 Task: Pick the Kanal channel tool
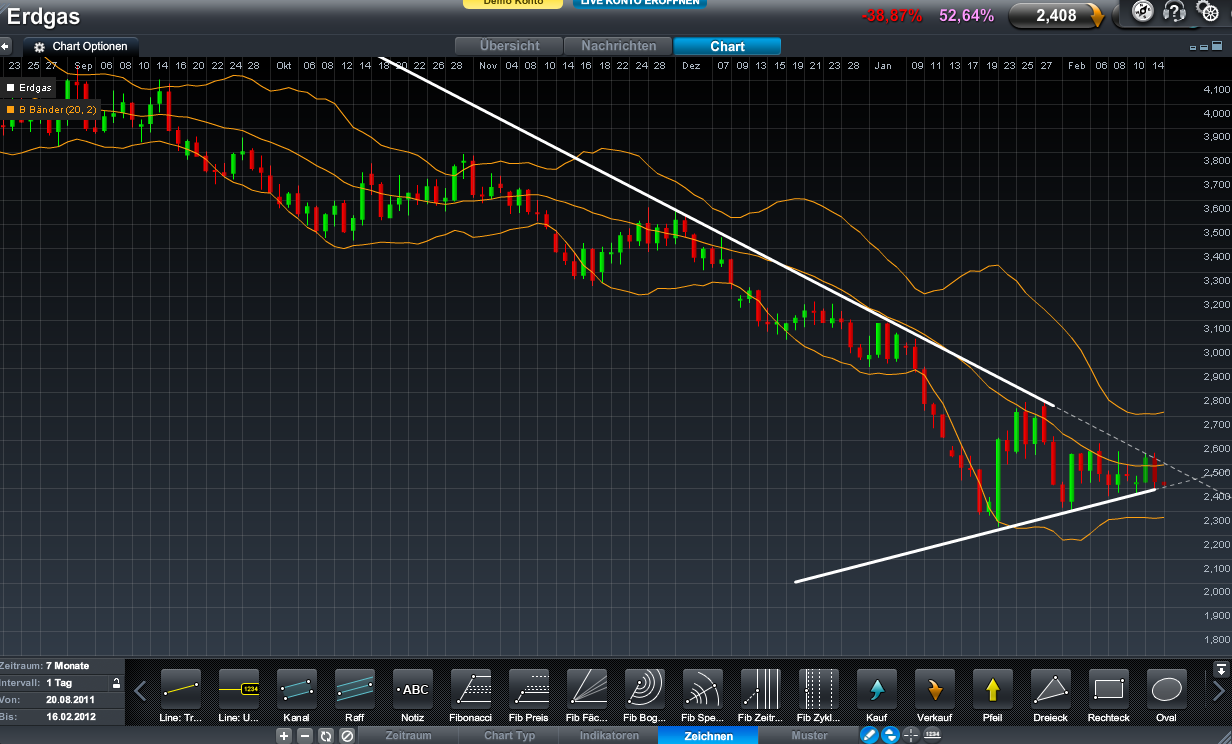(x=297, y=696)
